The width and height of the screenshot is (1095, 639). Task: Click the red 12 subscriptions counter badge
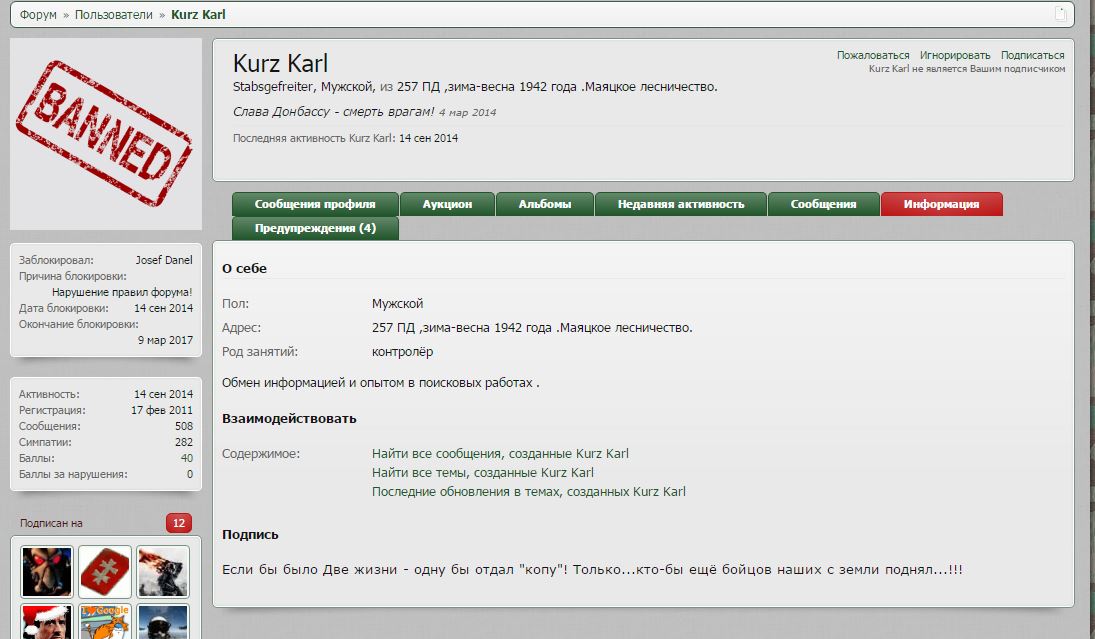coord(179,523)
